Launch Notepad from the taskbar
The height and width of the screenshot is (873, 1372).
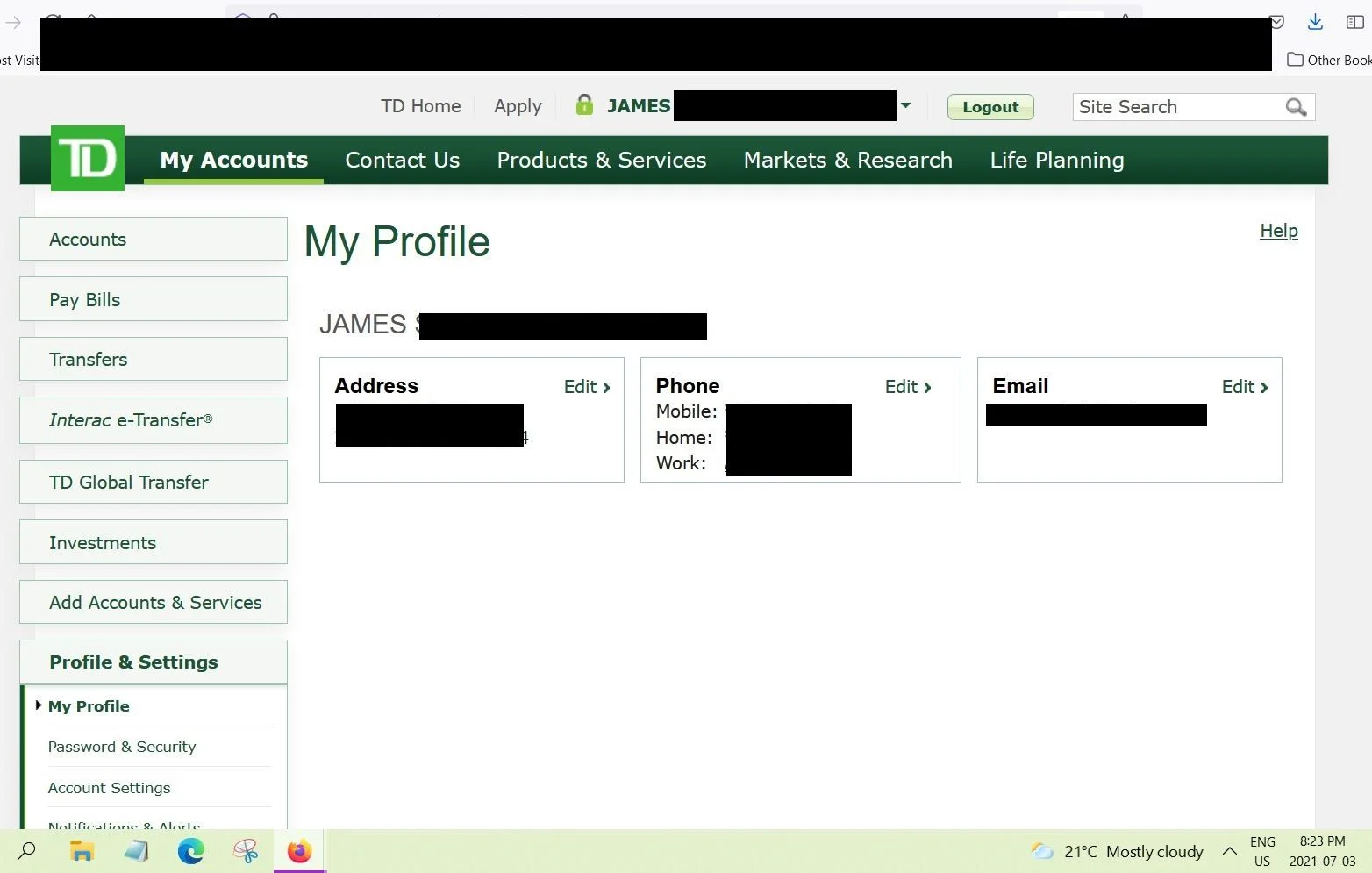coord(136,850)
